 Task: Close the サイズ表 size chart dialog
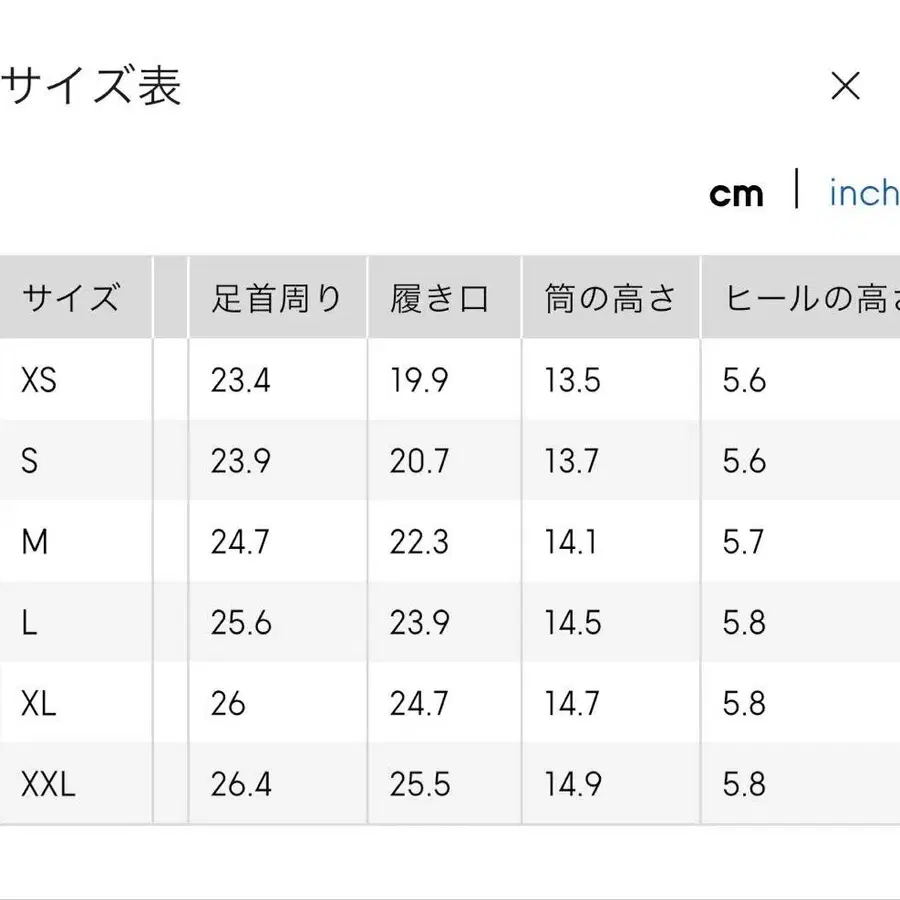[x=846, y=88]
